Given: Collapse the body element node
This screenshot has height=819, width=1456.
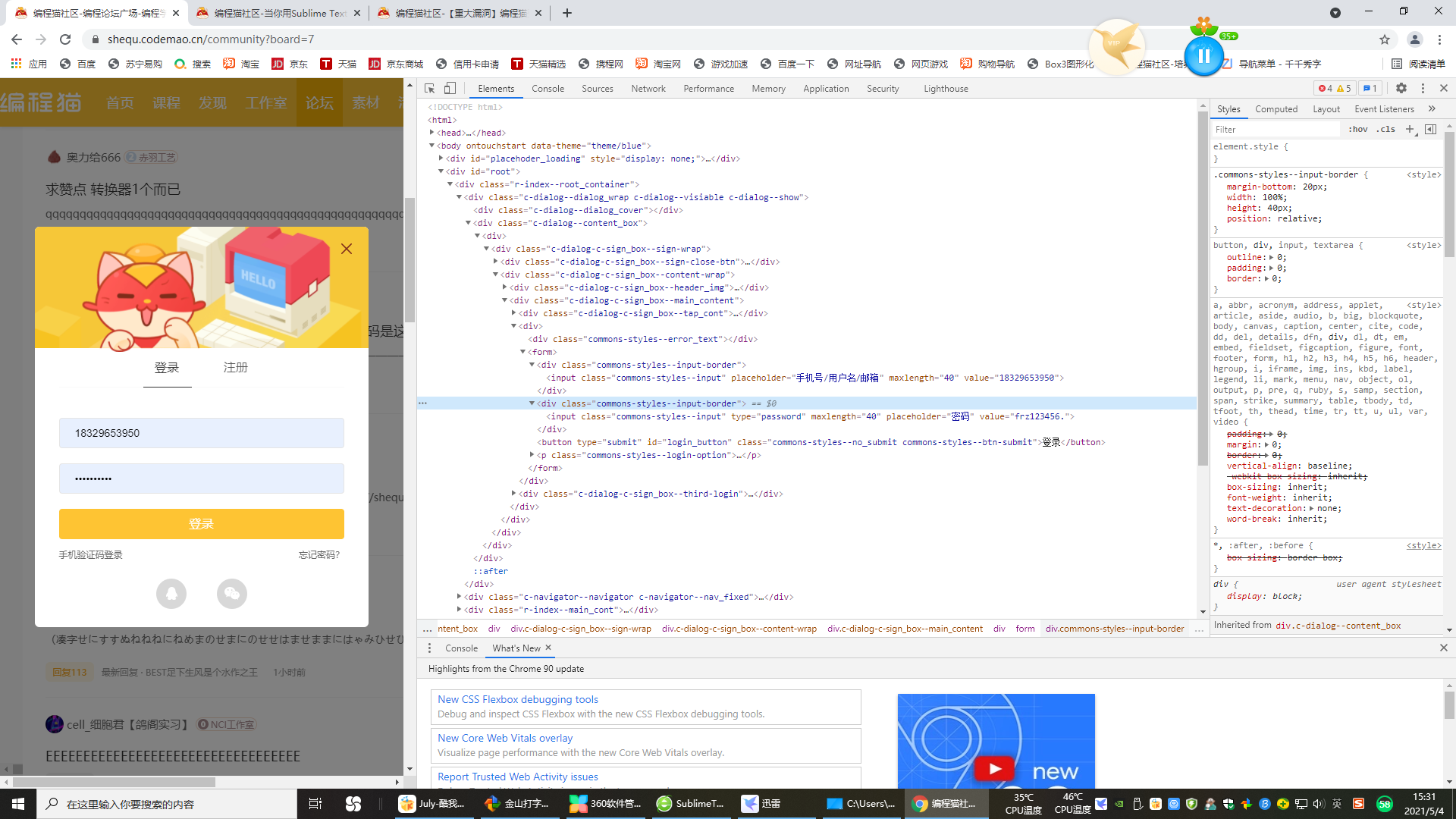Looking at the screenshot, I should [x=432, y=146].
